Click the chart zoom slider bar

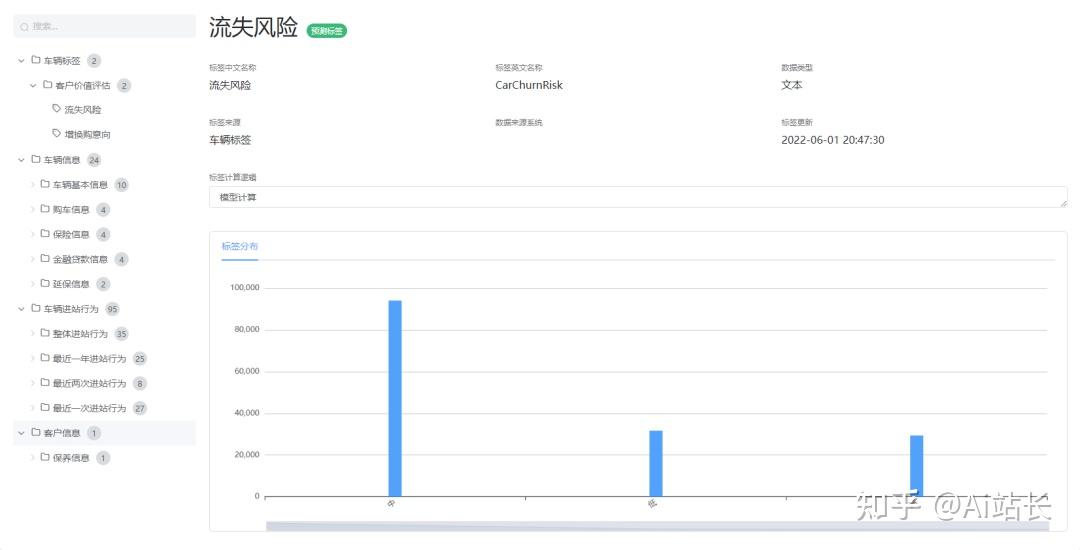pos(657,526)
